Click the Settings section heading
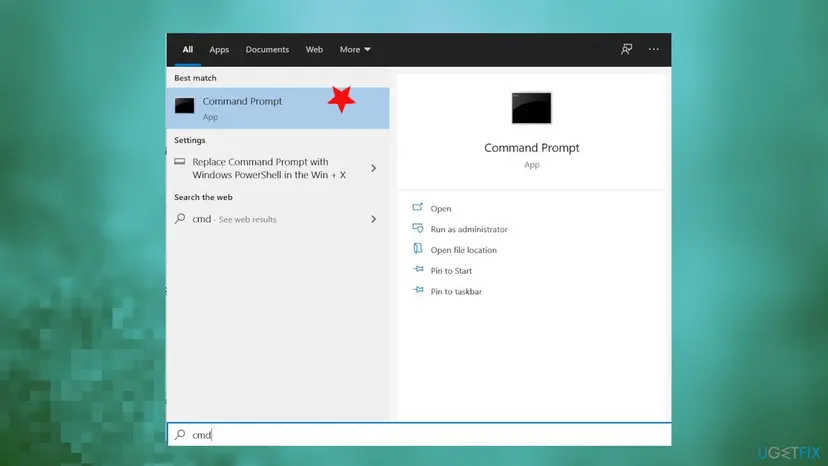The height and width of the screenshot is (466, 828). [x=190, y=140]
